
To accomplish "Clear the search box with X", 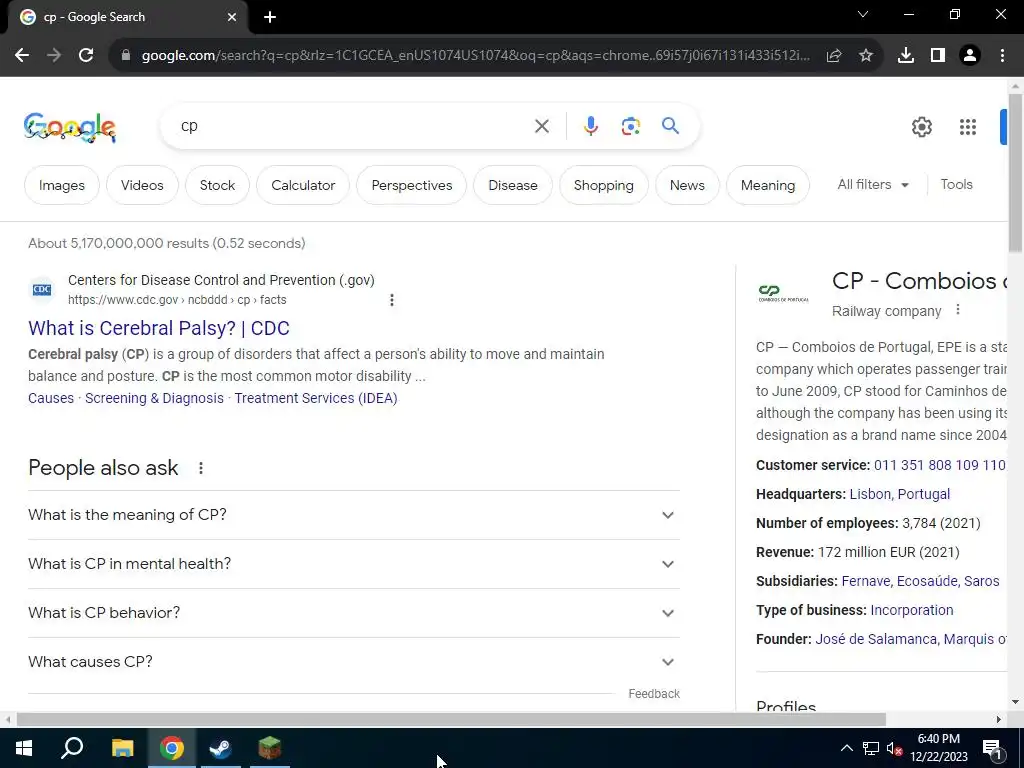I will 542,126.
